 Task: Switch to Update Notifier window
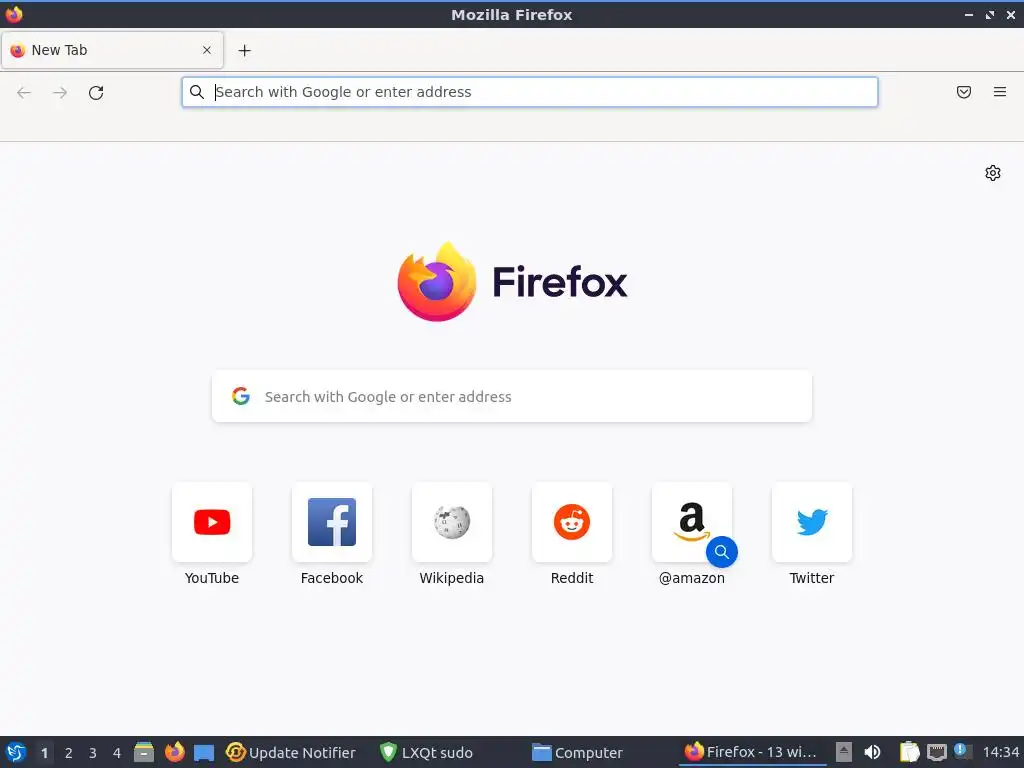pos(291,752)
